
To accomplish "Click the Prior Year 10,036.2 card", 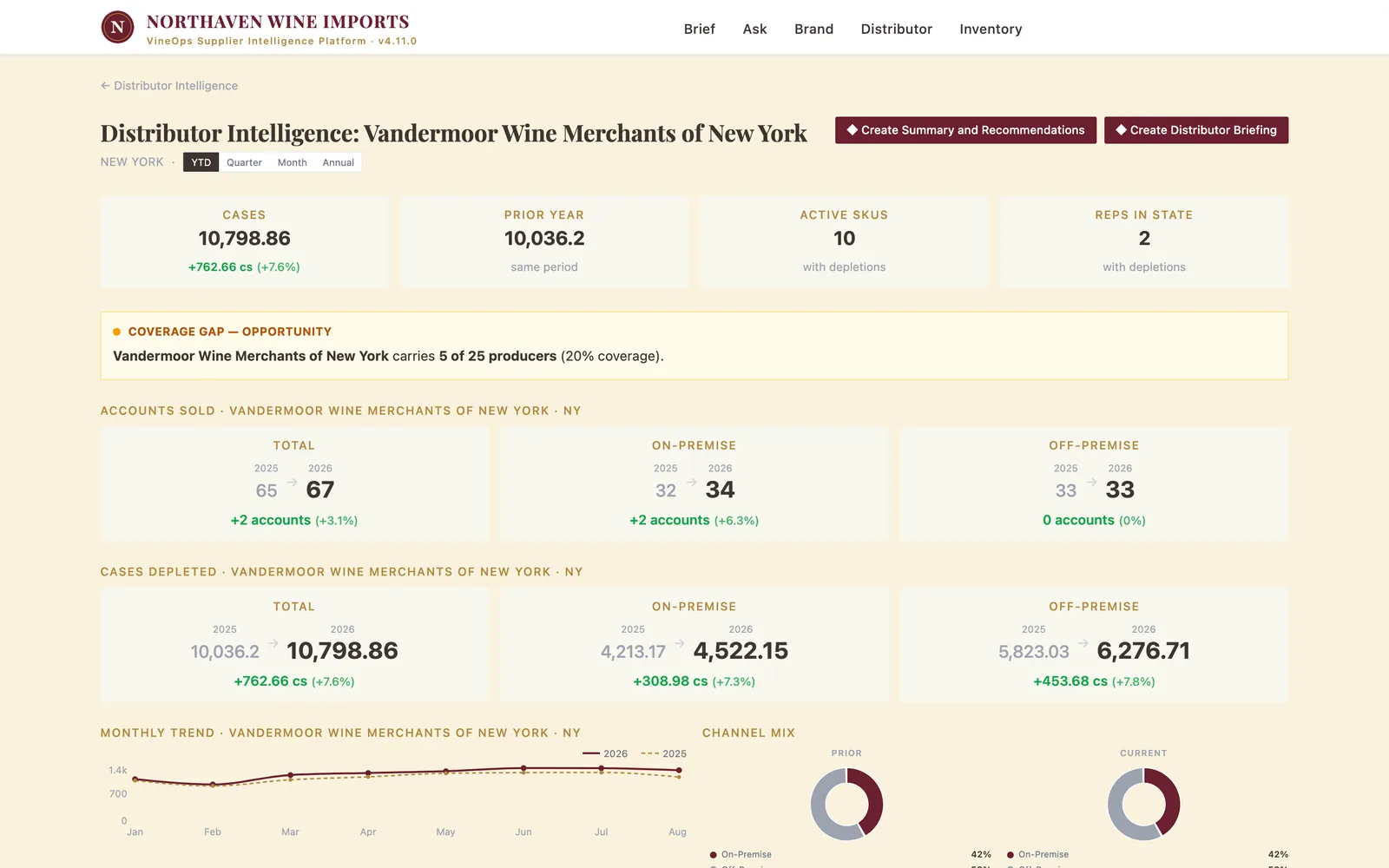I will (544, 242).
